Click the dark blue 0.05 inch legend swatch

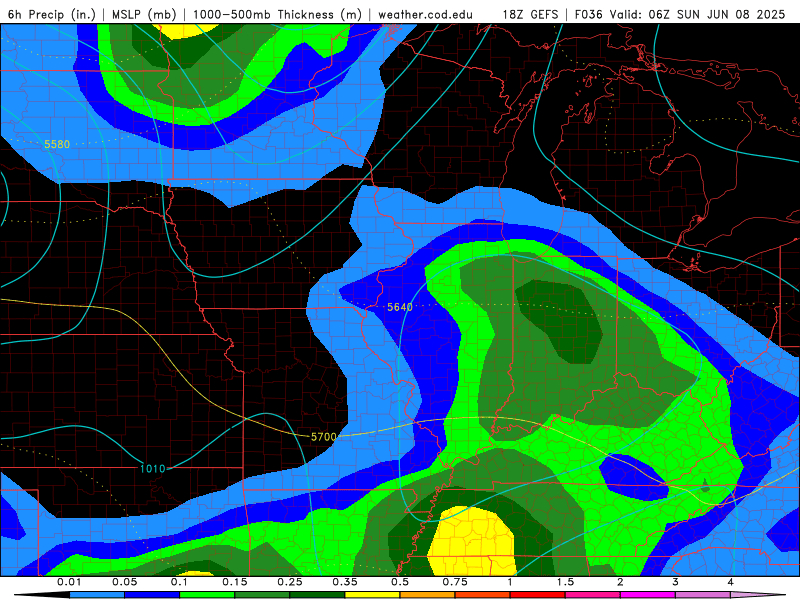152,595
